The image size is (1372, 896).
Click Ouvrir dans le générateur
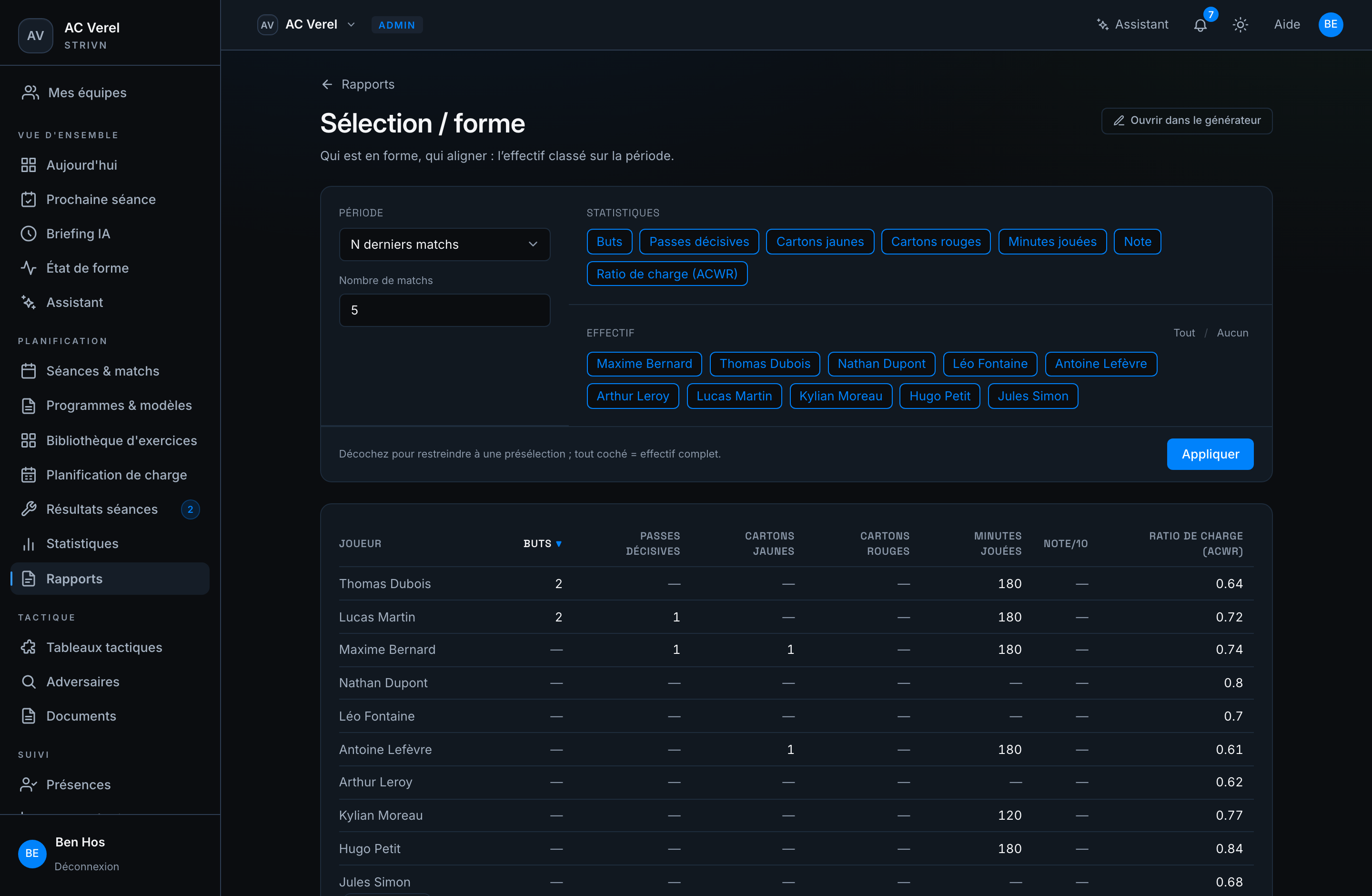1186,121
